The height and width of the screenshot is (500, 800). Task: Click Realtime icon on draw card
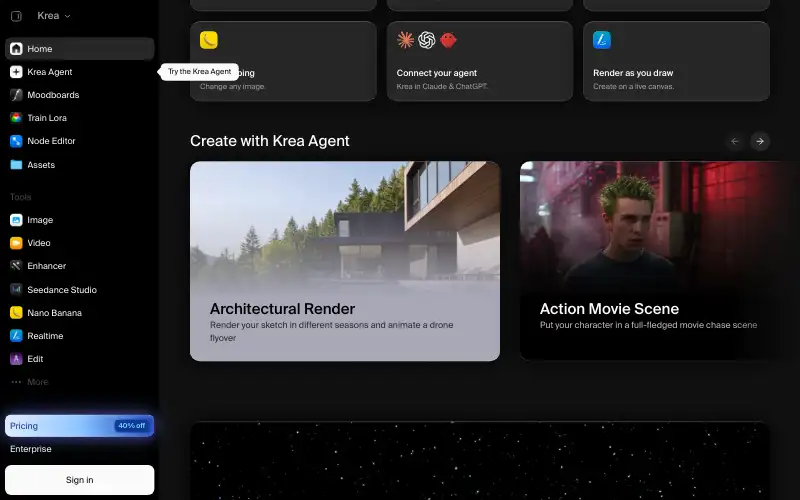(602, 40)
